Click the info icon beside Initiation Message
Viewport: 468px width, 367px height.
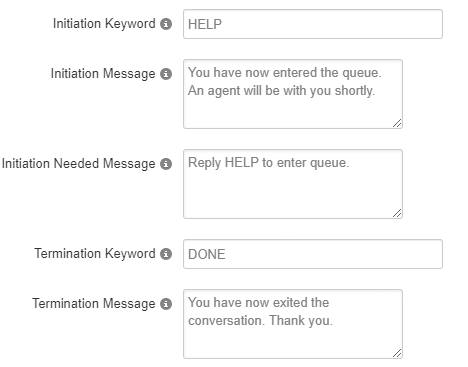(166, 74)
